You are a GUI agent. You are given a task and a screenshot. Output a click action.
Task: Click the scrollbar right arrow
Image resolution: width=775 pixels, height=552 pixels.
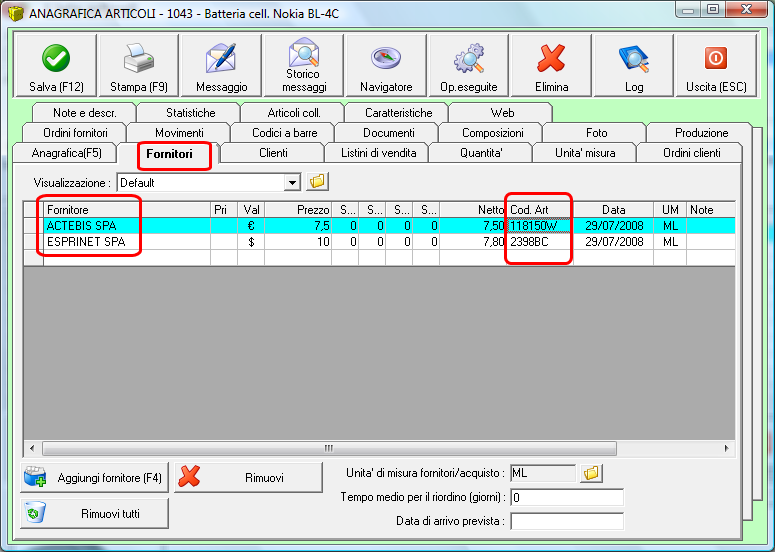coord(727,448)
